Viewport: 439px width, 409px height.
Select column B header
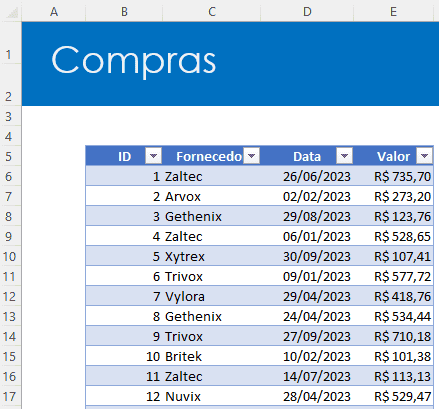point(124,12)
